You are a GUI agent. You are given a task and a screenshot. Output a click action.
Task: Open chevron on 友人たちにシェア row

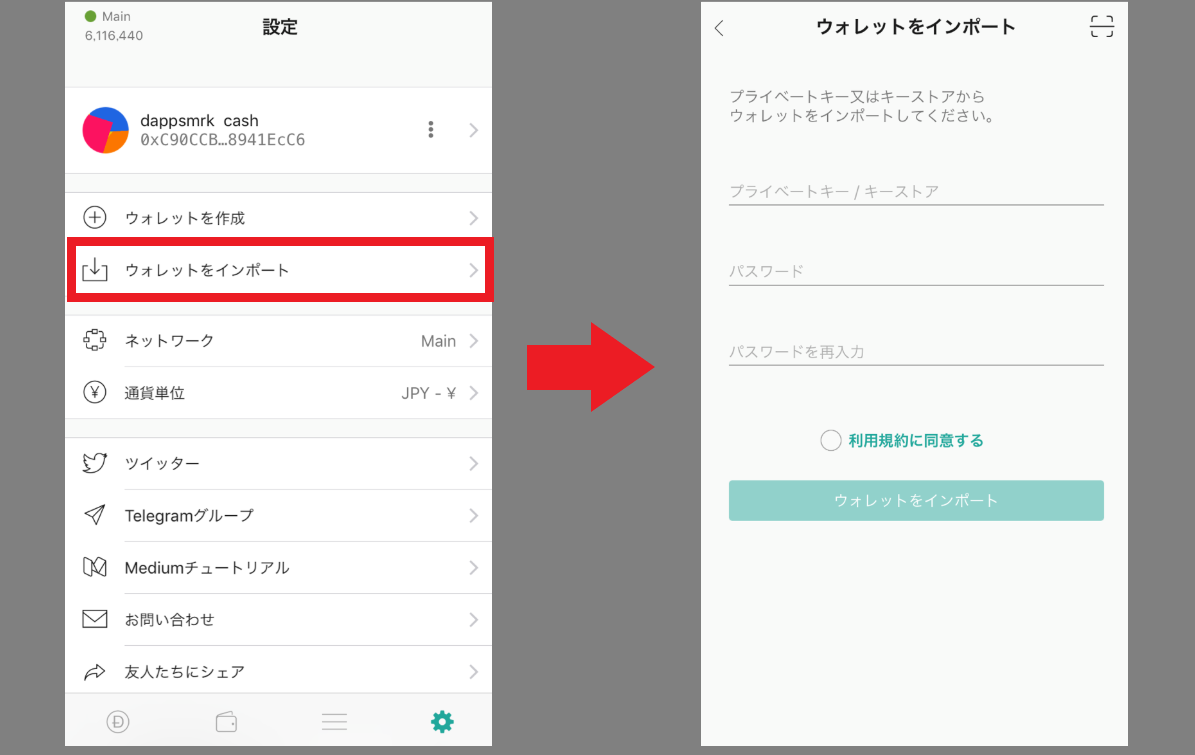(473, 671)
